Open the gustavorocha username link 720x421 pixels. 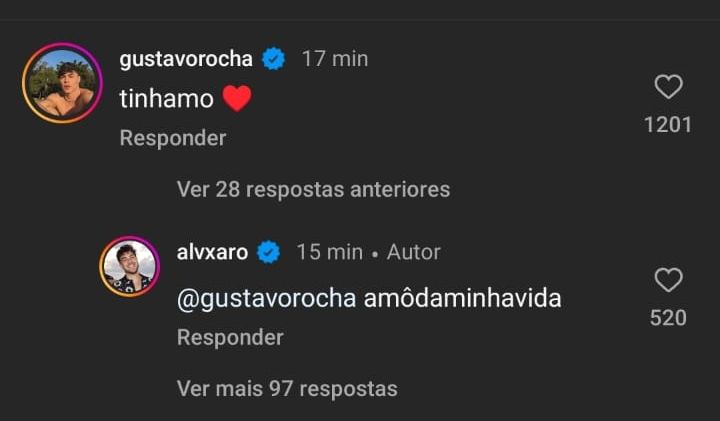[x=186, y=59]
